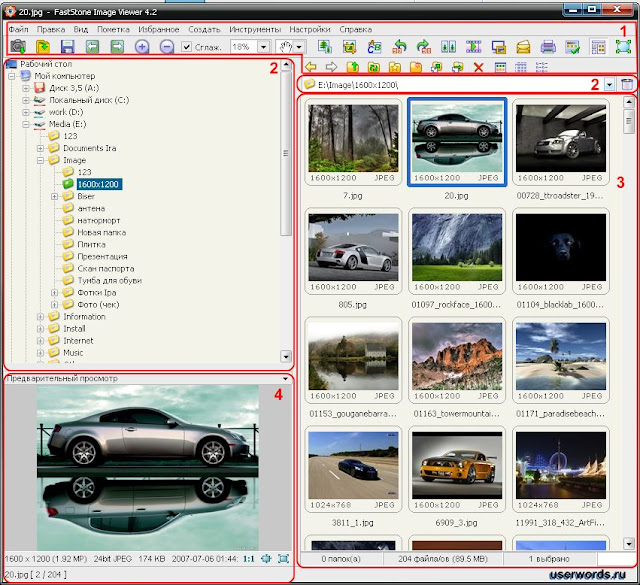The width and height of the screenshot is (640, 585).
Task: Click the send by email envelope icon
Action: (523, 47)
